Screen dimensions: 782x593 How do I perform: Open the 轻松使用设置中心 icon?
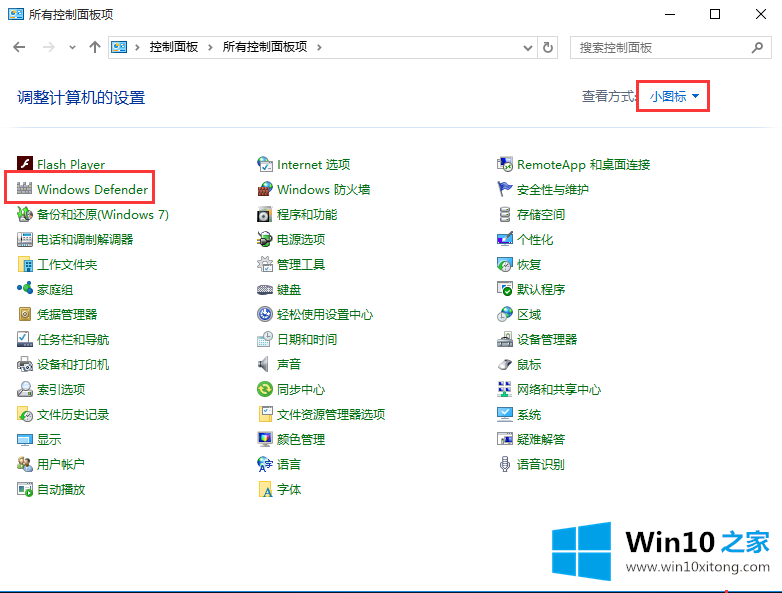tap(264, 314)
